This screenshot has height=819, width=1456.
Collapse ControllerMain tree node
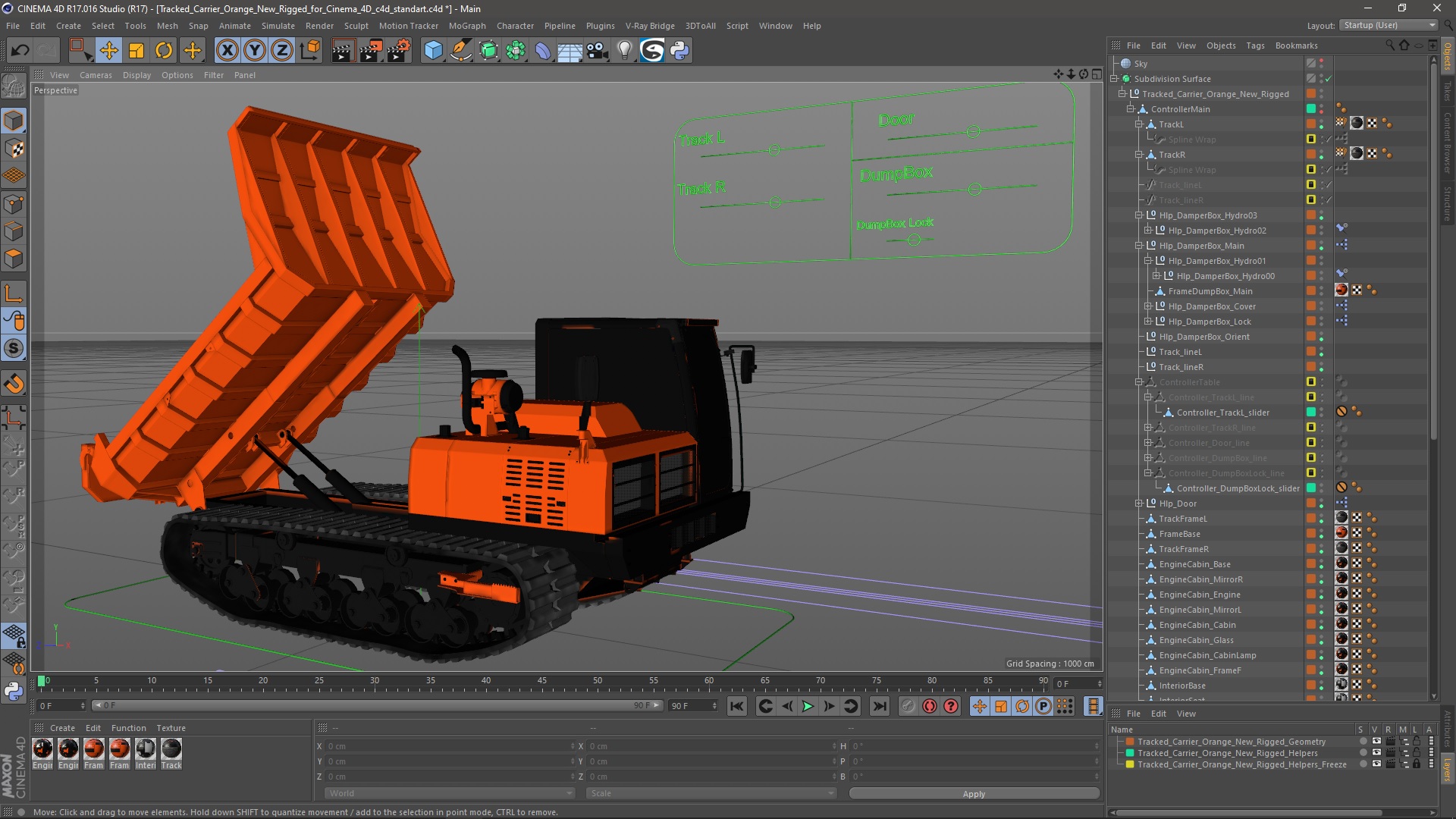tap(1131, 109)
